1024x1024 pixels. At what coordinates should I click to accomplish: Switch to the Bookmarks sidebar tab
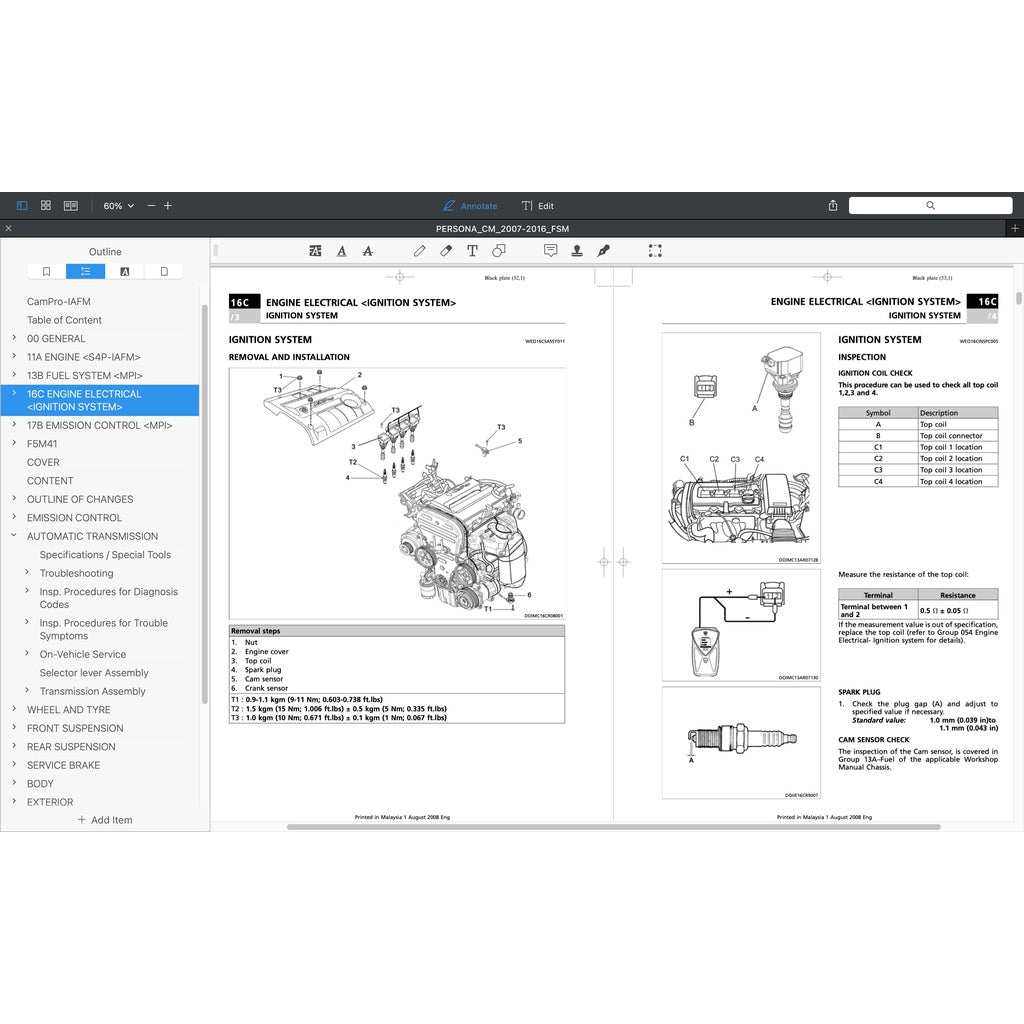(x=46, y=271)
